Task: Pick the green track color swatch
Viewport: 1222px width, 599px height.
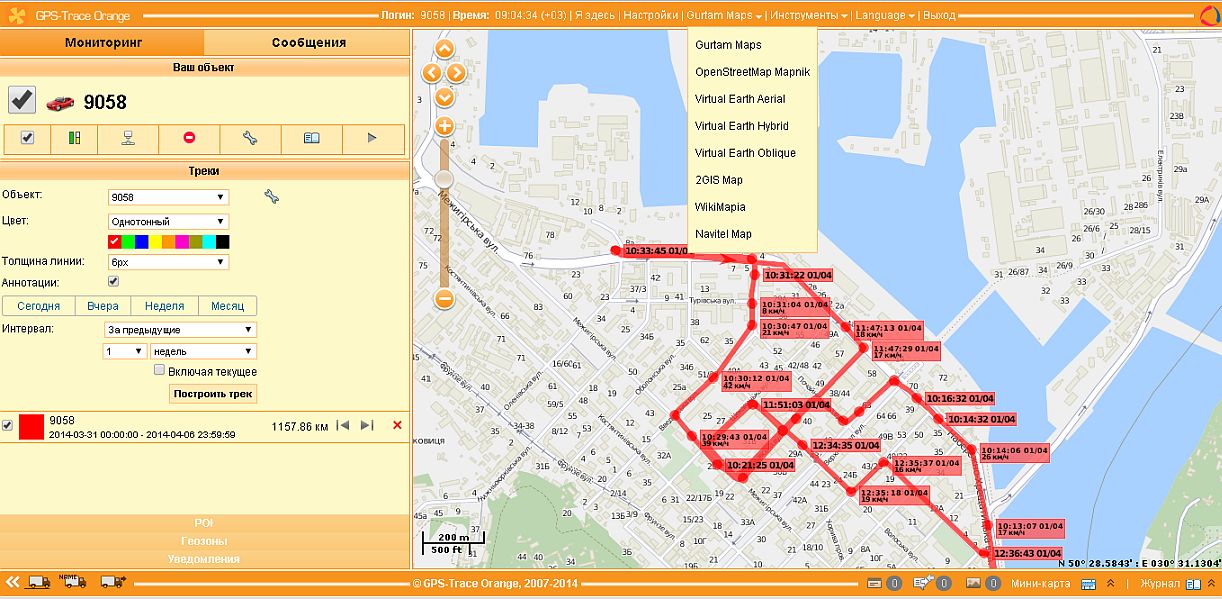Action: tap(128, 242)
